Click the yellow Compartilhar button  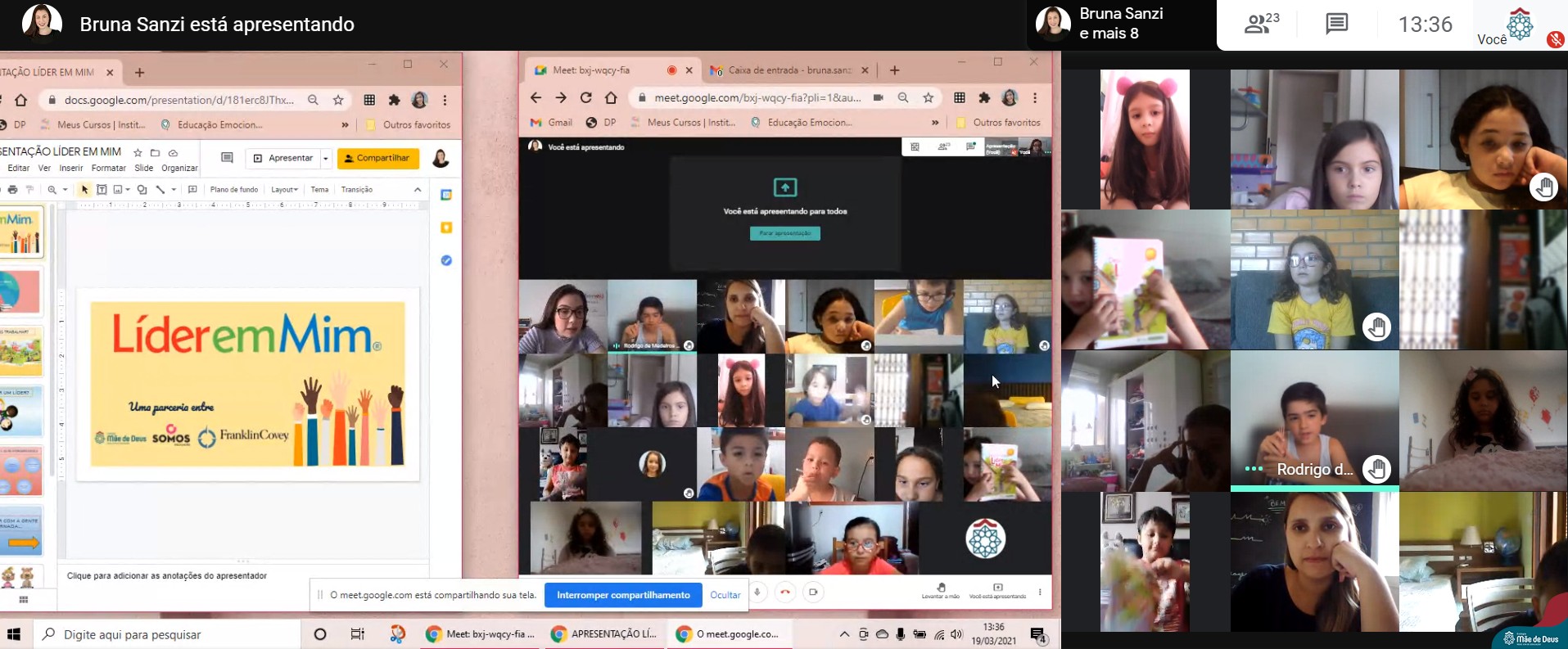click(x=377, y=158)
